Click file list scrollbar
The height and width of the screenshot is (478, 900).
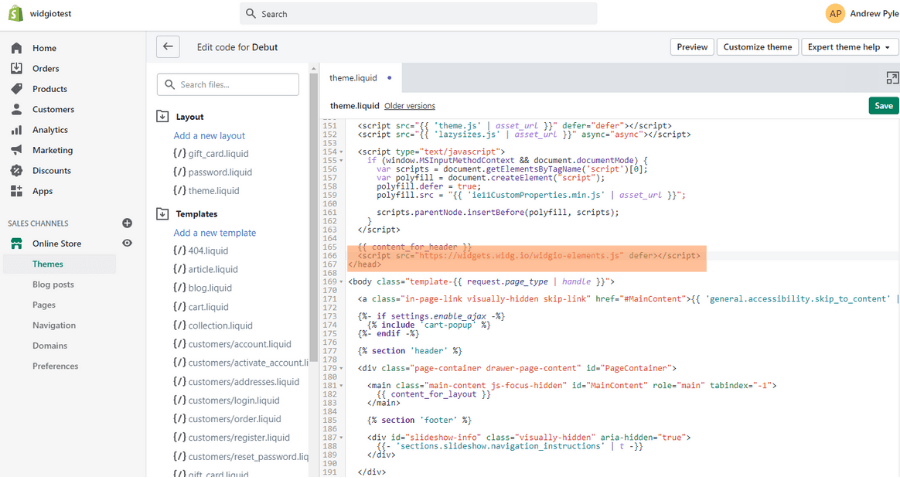pos(313,218)
